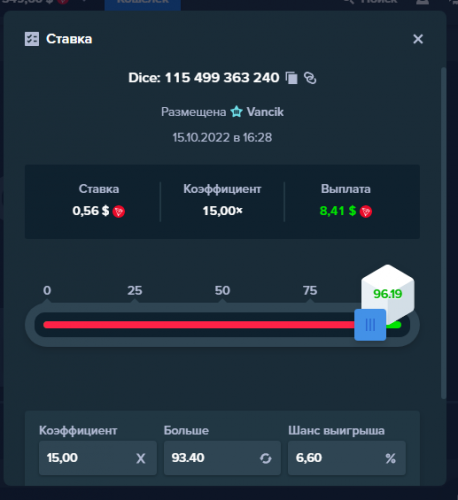Copy link icon next to Dice ID
The height and width of the screenshot is (500, 458).
click(310, 78)
